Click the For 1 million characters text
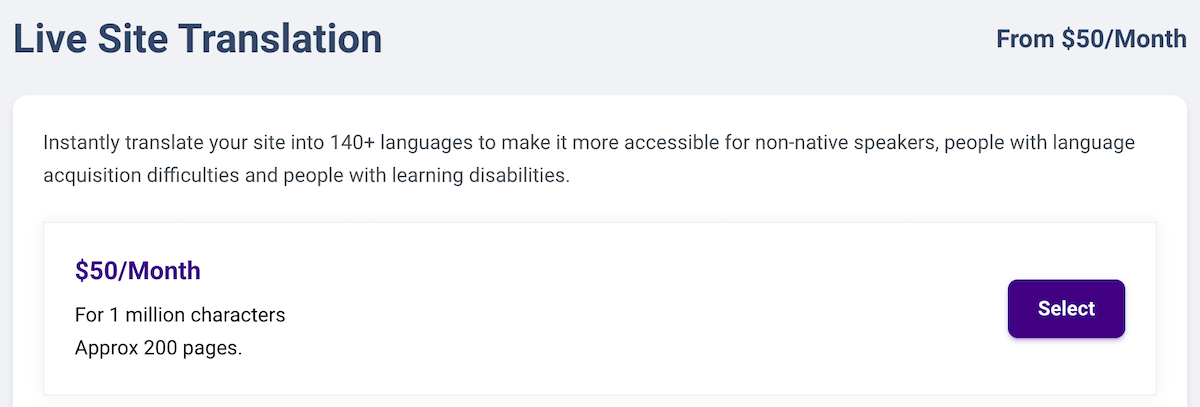The width and height of the screenshot is (1200, 407). [x=180, y=315]
